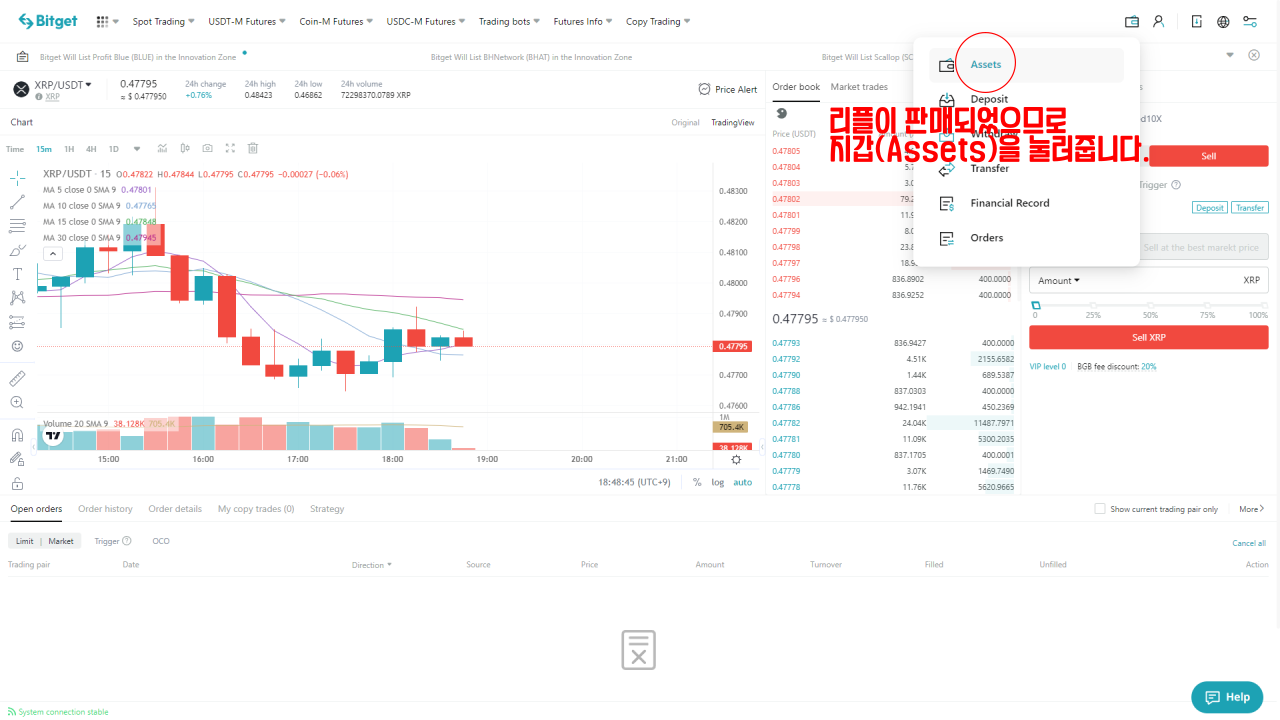Select the crosshair cursor tool

[17, 178]
